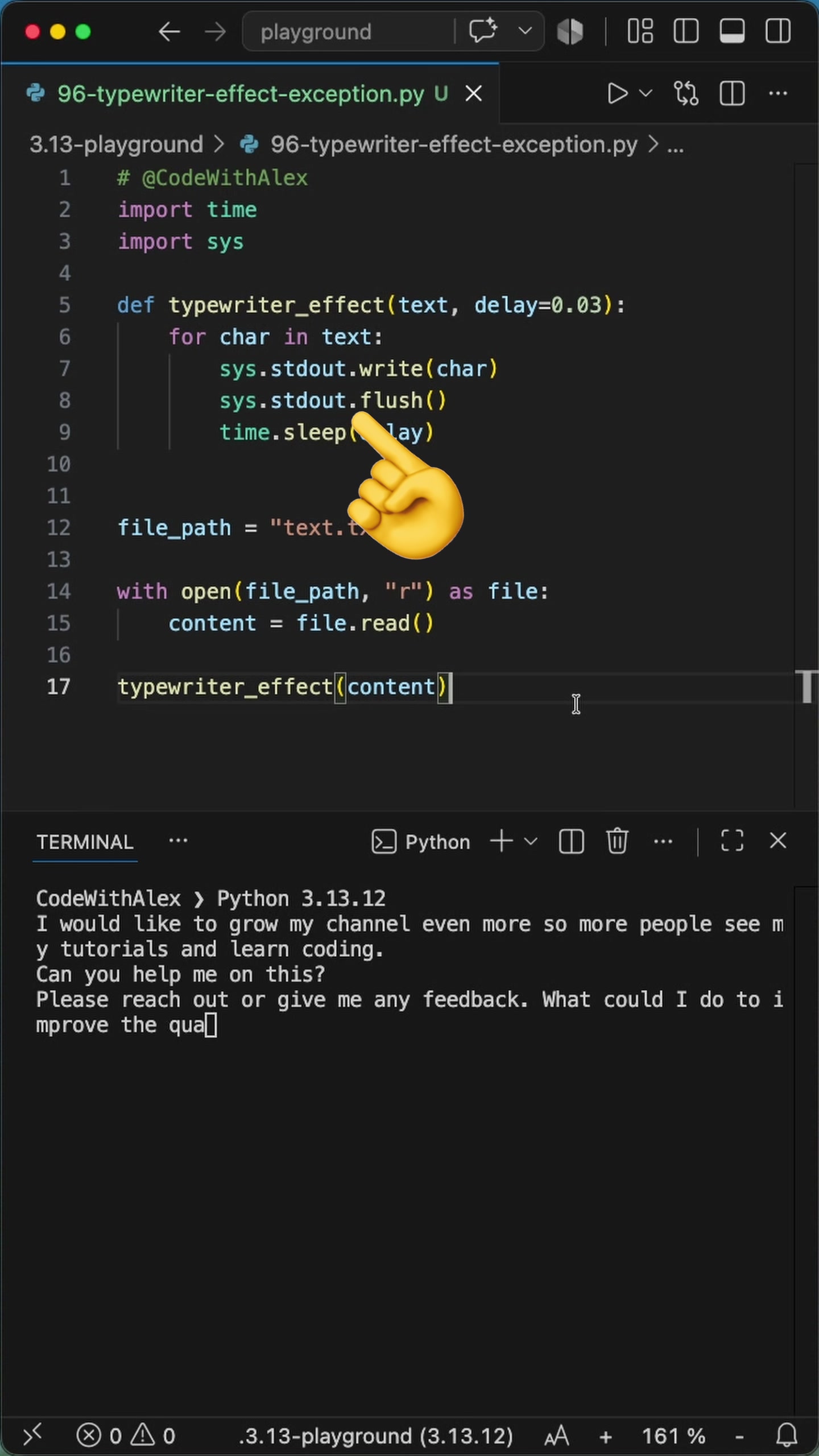819x1456 pixels.
Task: Click the 3.13-playground breadcrumb
Action: [116, 144]
